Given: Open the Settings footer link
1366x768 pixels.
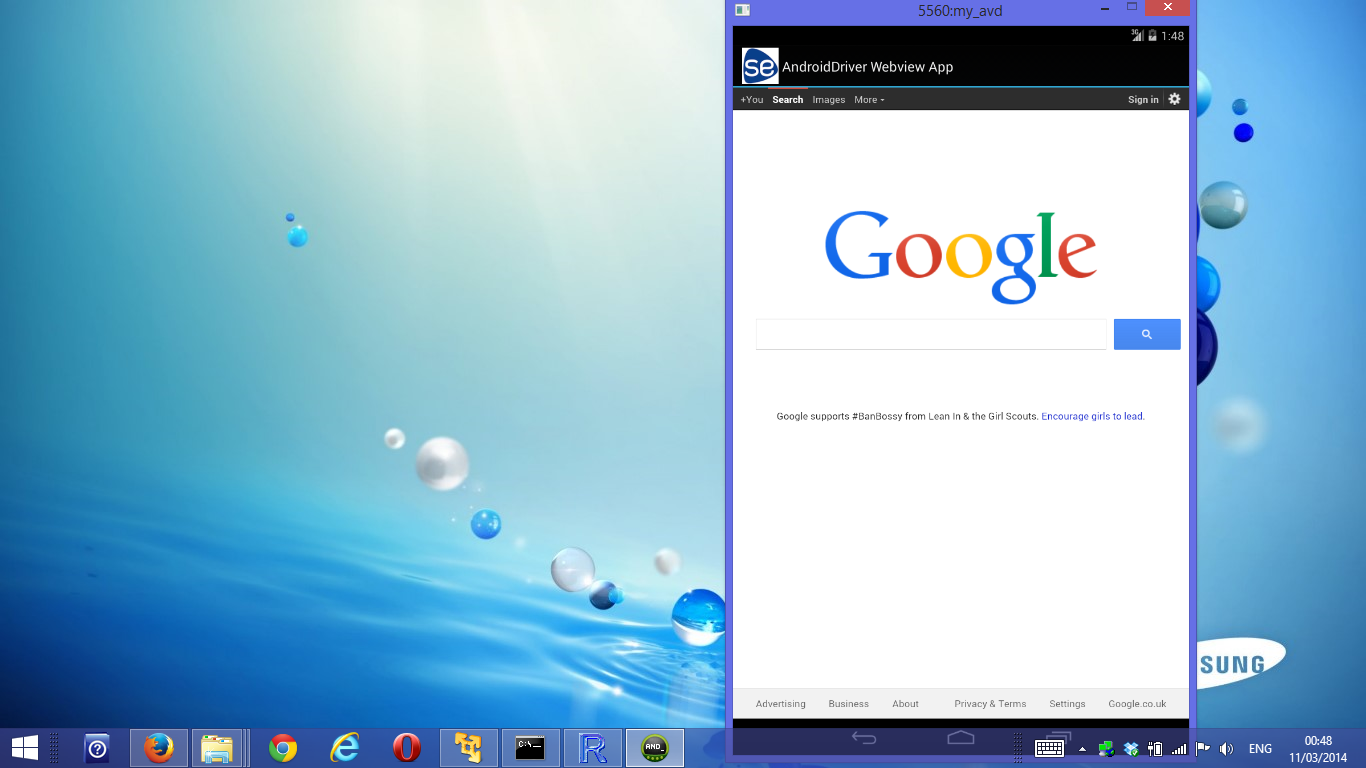Looking at the screenshot, I should 1067,704.
